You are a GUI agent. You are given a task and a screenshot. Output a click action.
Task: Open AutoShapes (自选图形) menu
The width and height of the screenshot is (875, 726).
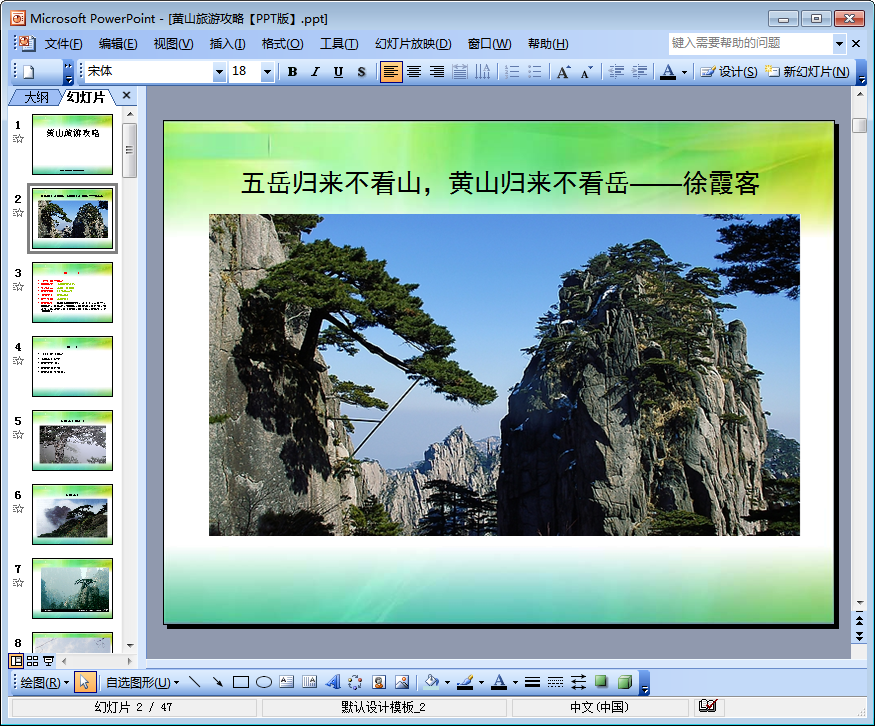click(x=143, y=682)
